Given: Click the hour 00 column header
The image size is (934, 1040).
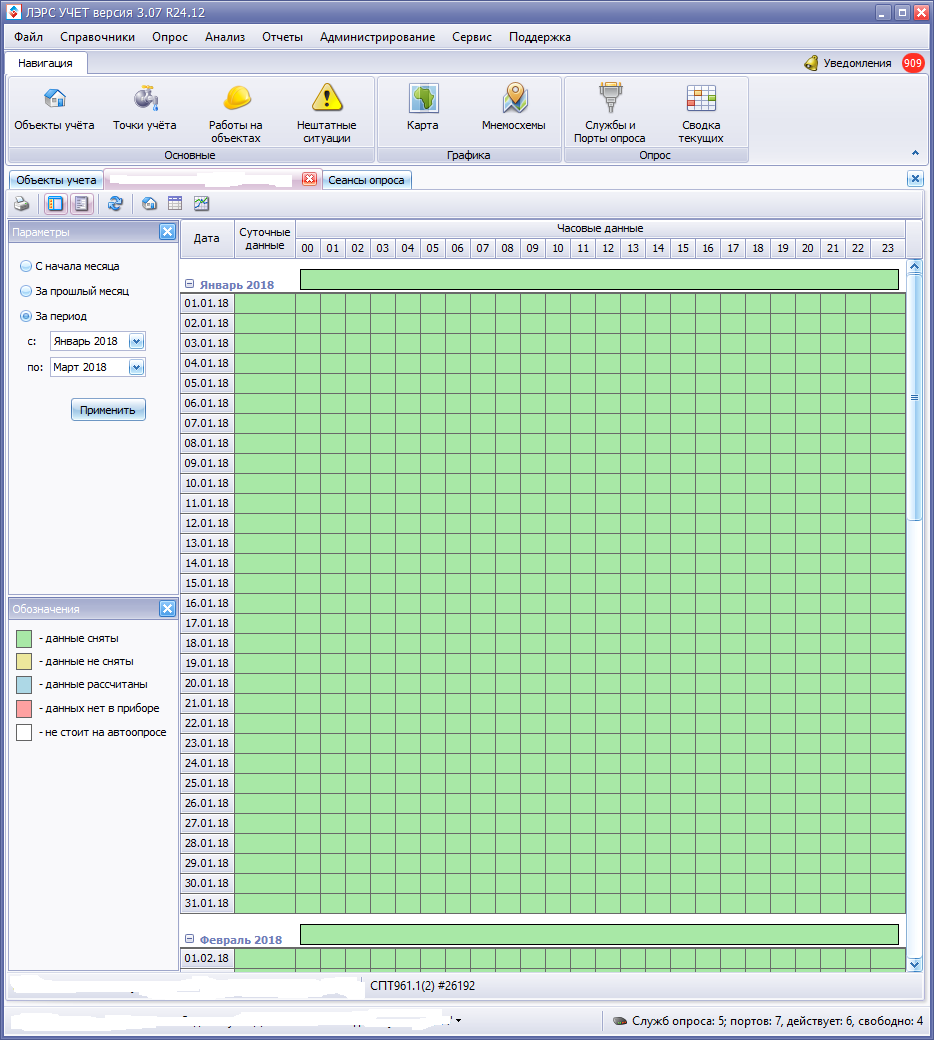Looking at the screenshot, I should click(x=308, y=248).
